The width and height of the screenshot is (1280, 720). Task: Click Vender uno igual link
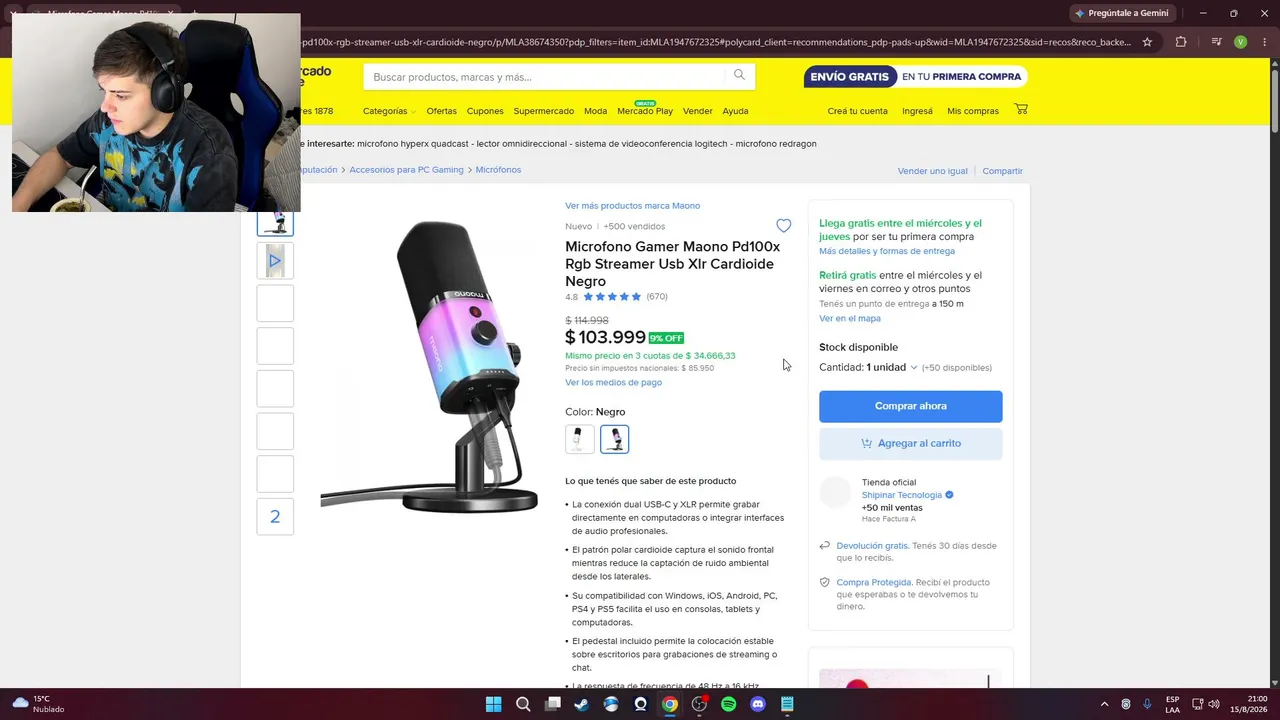click(932, 171)
